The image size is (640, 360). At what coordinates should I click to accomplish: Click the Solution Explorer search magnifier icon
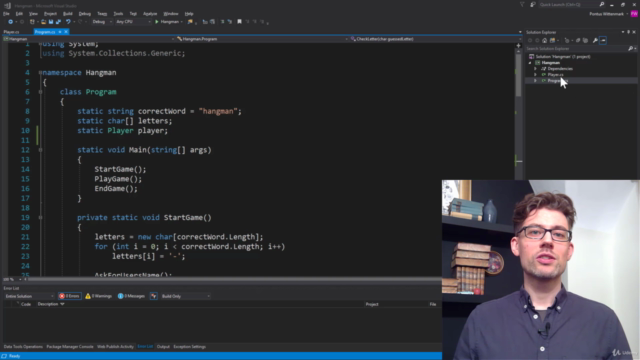[630, 49]
